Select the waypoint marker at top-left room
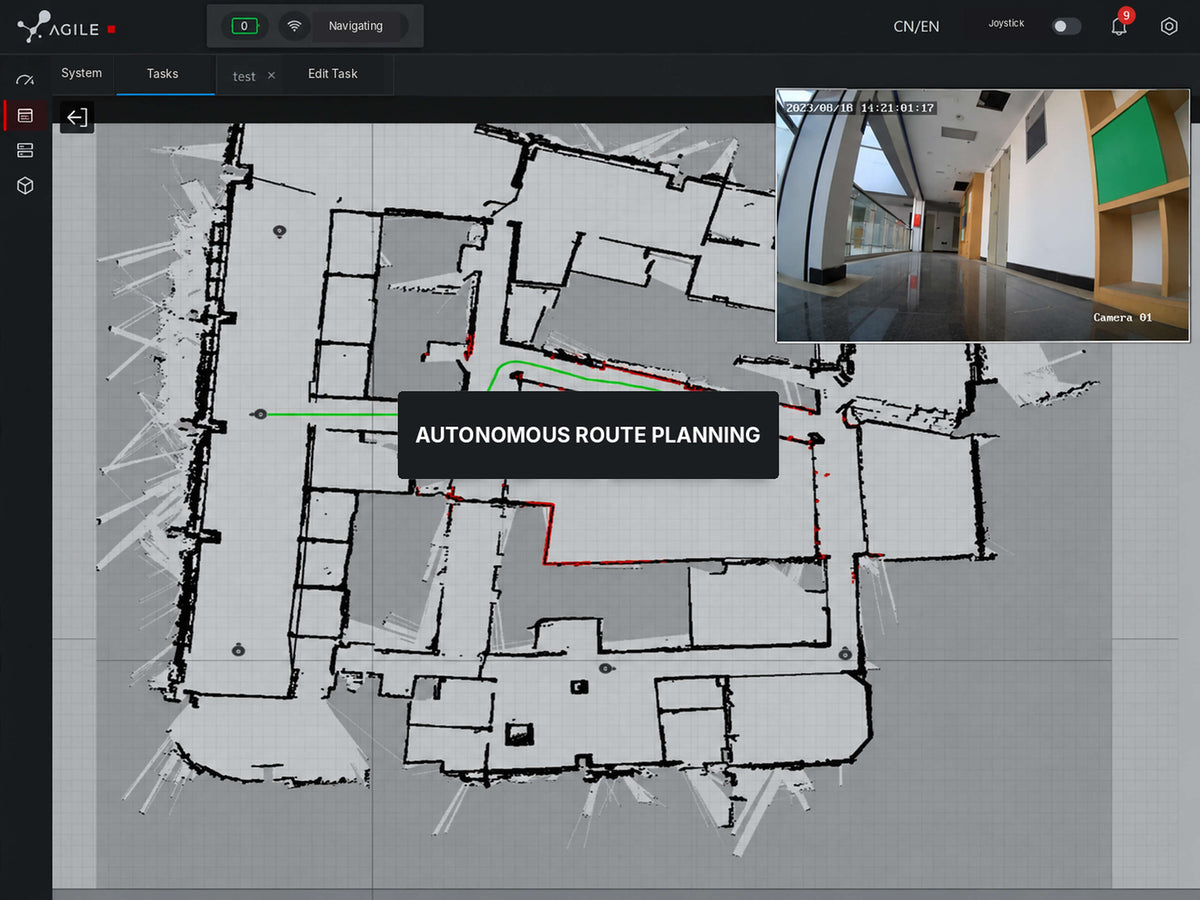The height and width of the screenshot is (900, 1200). (x=280, y=231)
